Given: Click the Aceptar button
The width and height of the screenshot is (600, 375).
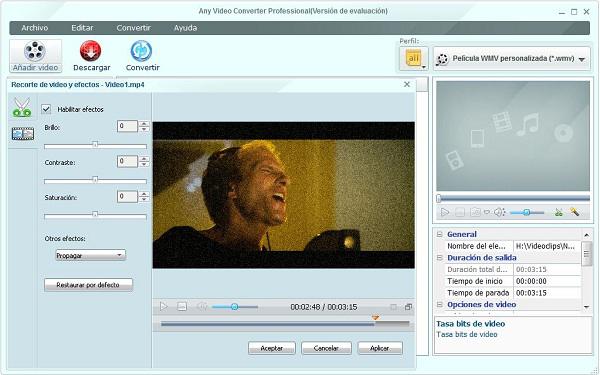Looking at the screenshot, I should pyautogui.click(x=272, y=348).
